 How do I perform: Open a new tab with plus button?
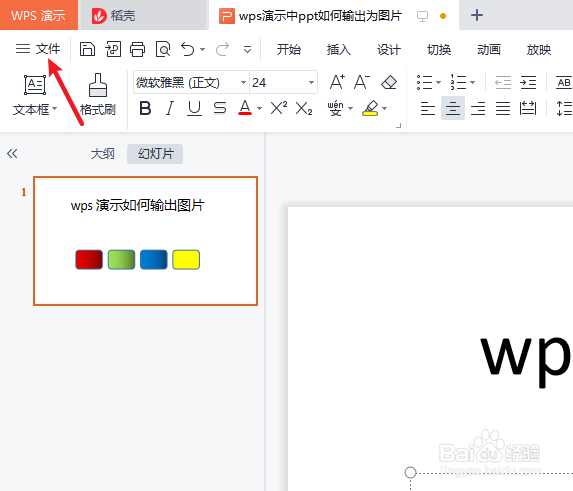coord(477,15)
